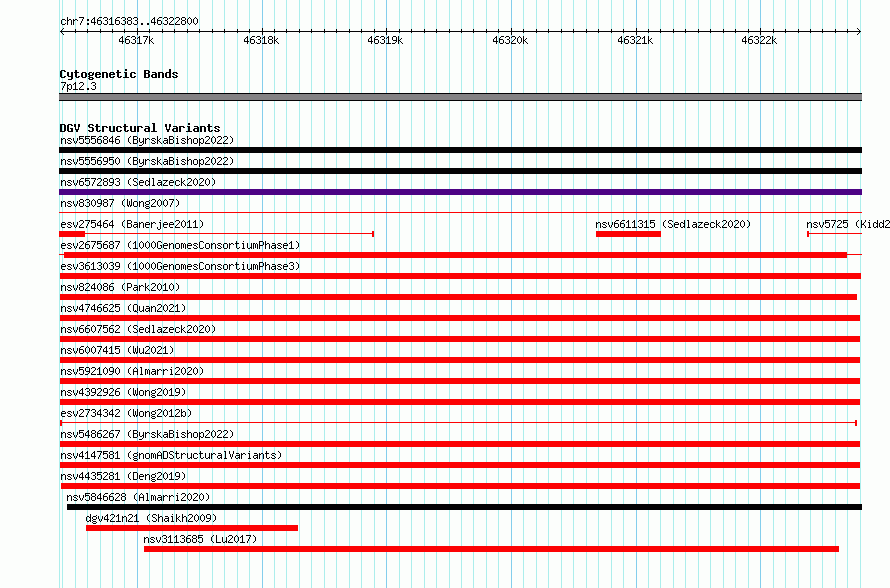Viewport: 890px width, 588px height.
Task: Click dgv421n21 (Shaikh2009) label
Action: (151, 518)
